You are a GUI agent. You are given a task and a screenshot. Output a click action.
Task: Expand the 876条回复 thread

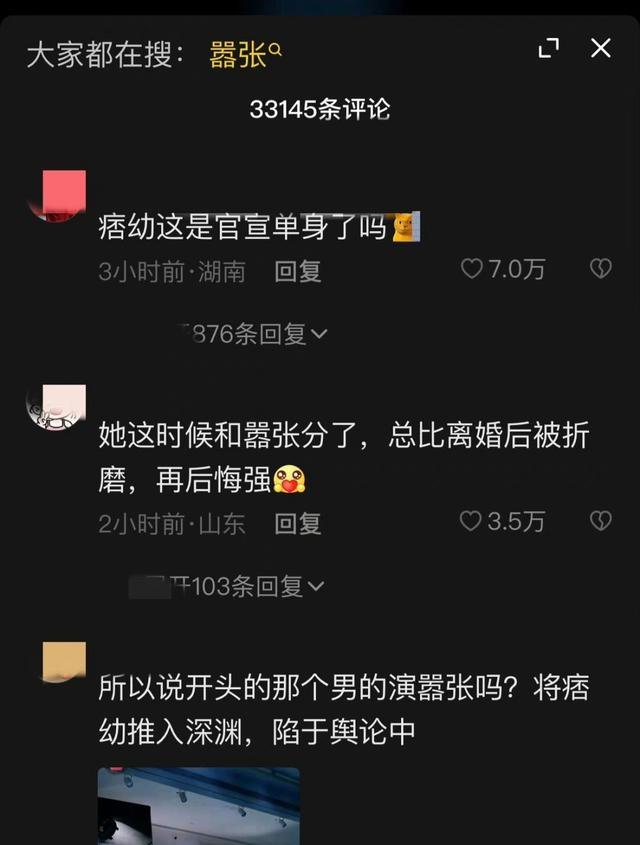253,334
